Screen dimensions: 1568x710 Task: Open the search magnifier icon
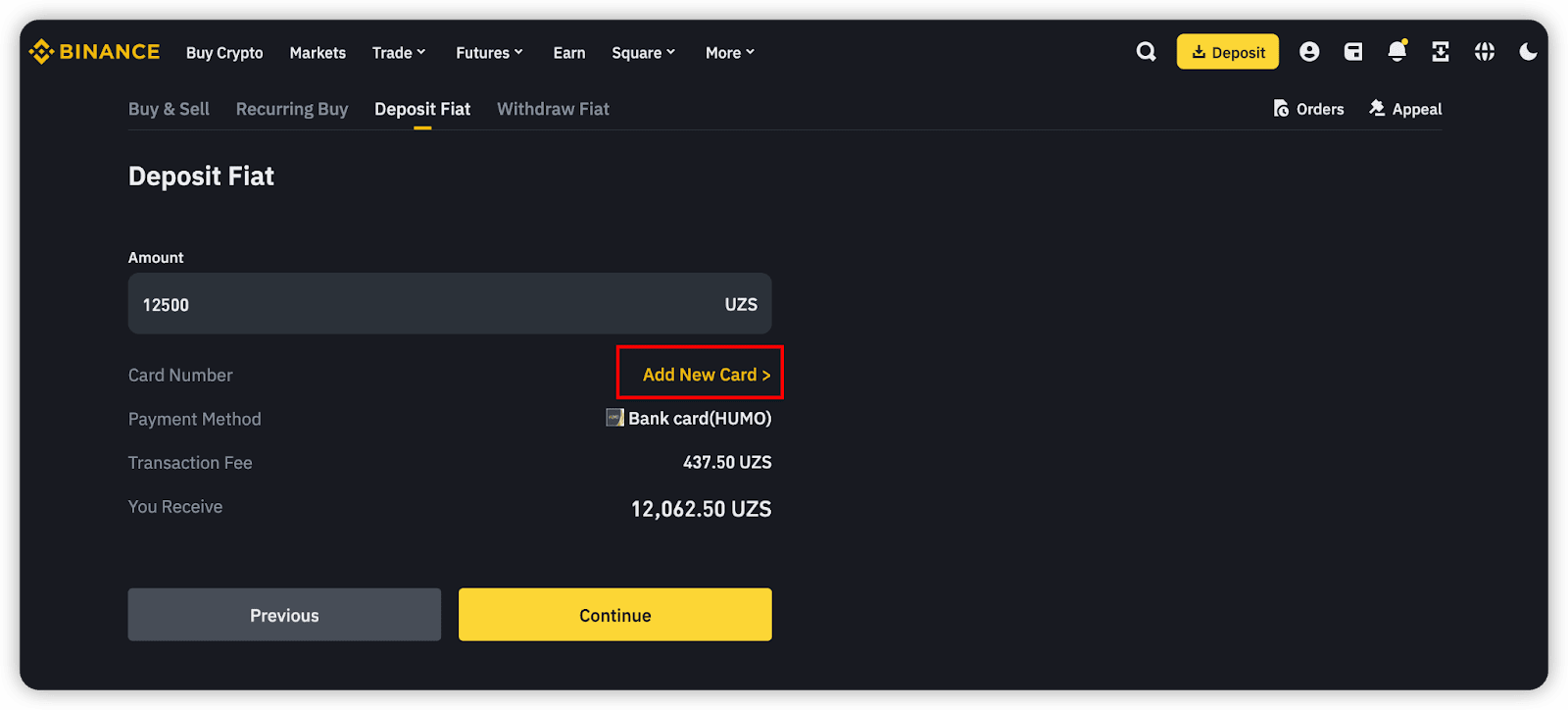[x=1146, y=52]
